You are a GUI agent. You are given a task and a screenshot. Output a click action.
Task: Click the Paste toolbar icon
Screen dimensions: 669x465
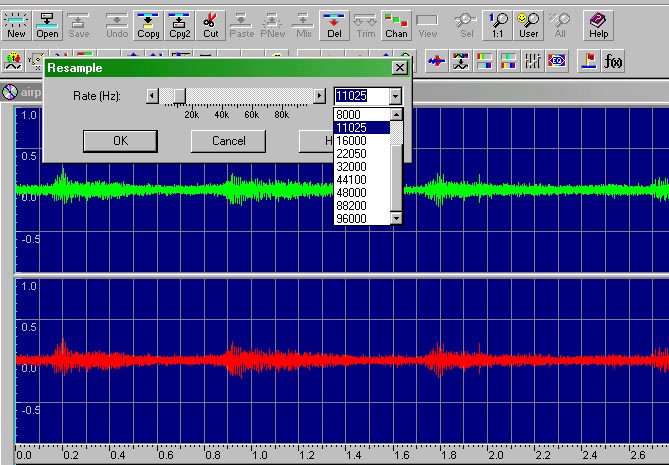(241, 26)
